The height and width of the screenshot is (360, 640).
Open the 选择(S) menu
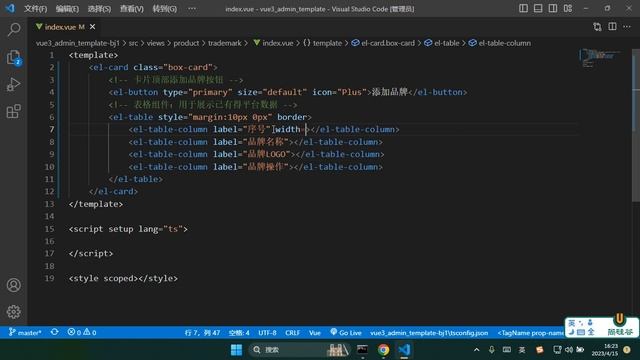pyautogui.click(x=99, y=9)
